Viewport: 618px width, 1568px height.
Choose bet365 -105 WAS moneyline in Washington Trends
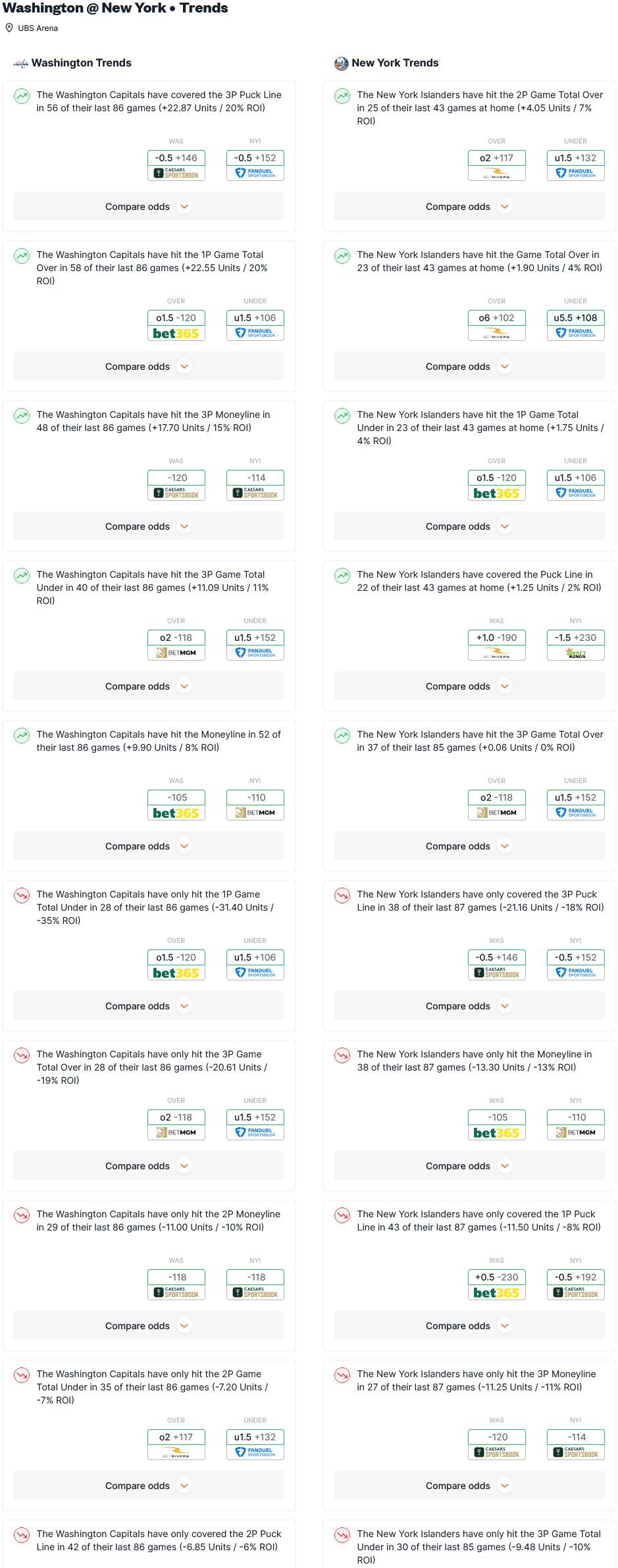176,804
